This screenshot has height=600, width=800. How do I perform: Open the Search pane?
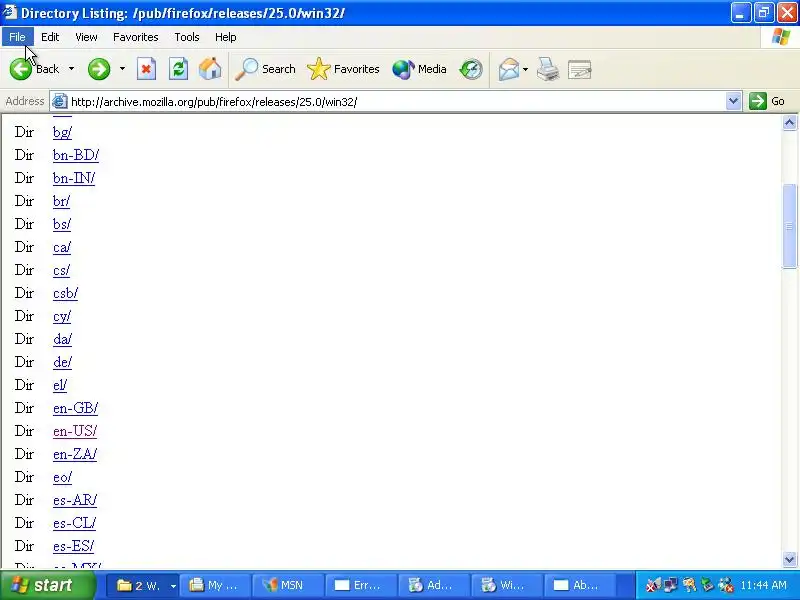click(265, 69)
